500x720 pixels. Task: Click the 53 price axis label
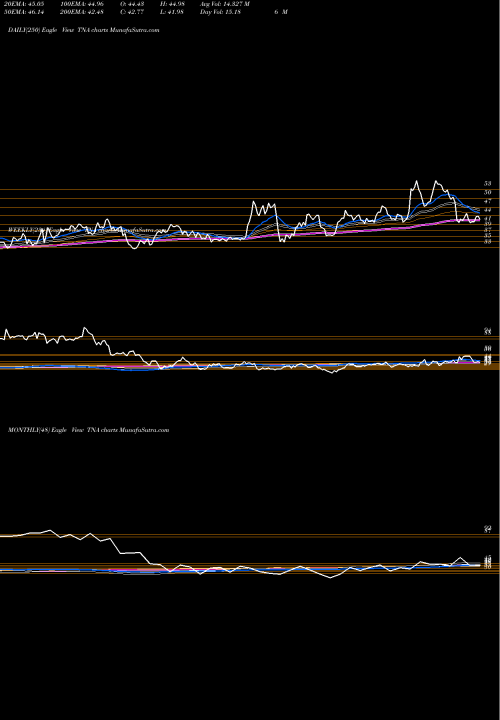point(488,183)
